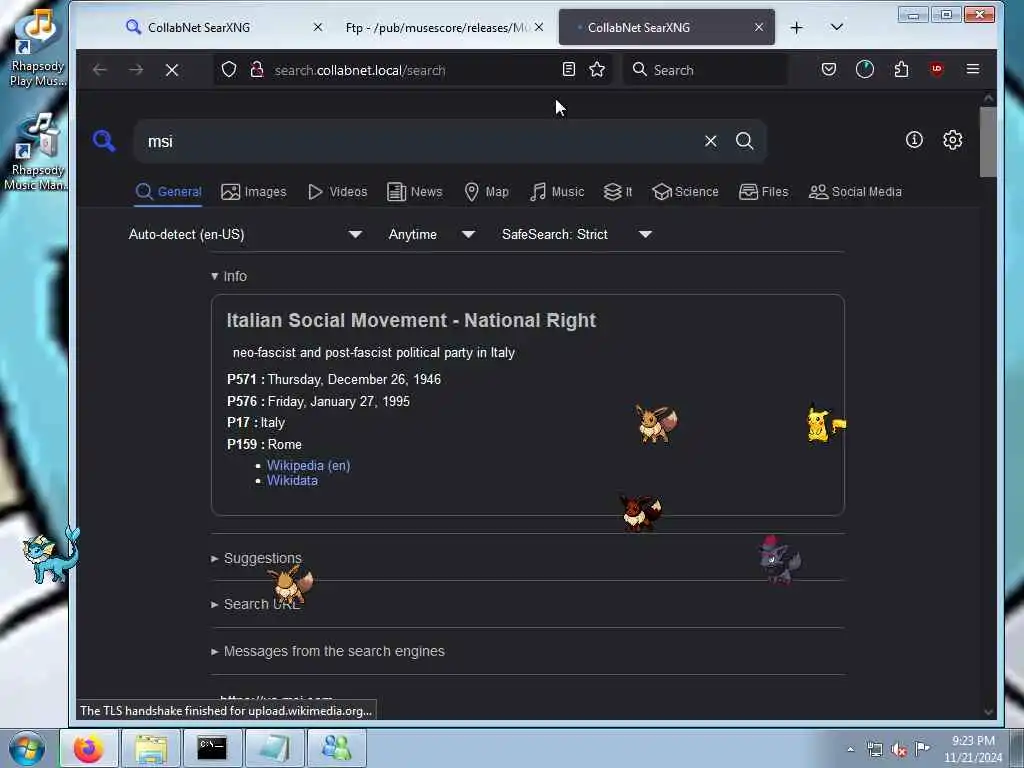Click the Firefox back arrow button
1024x768 pixels.
tap(100, 70)
